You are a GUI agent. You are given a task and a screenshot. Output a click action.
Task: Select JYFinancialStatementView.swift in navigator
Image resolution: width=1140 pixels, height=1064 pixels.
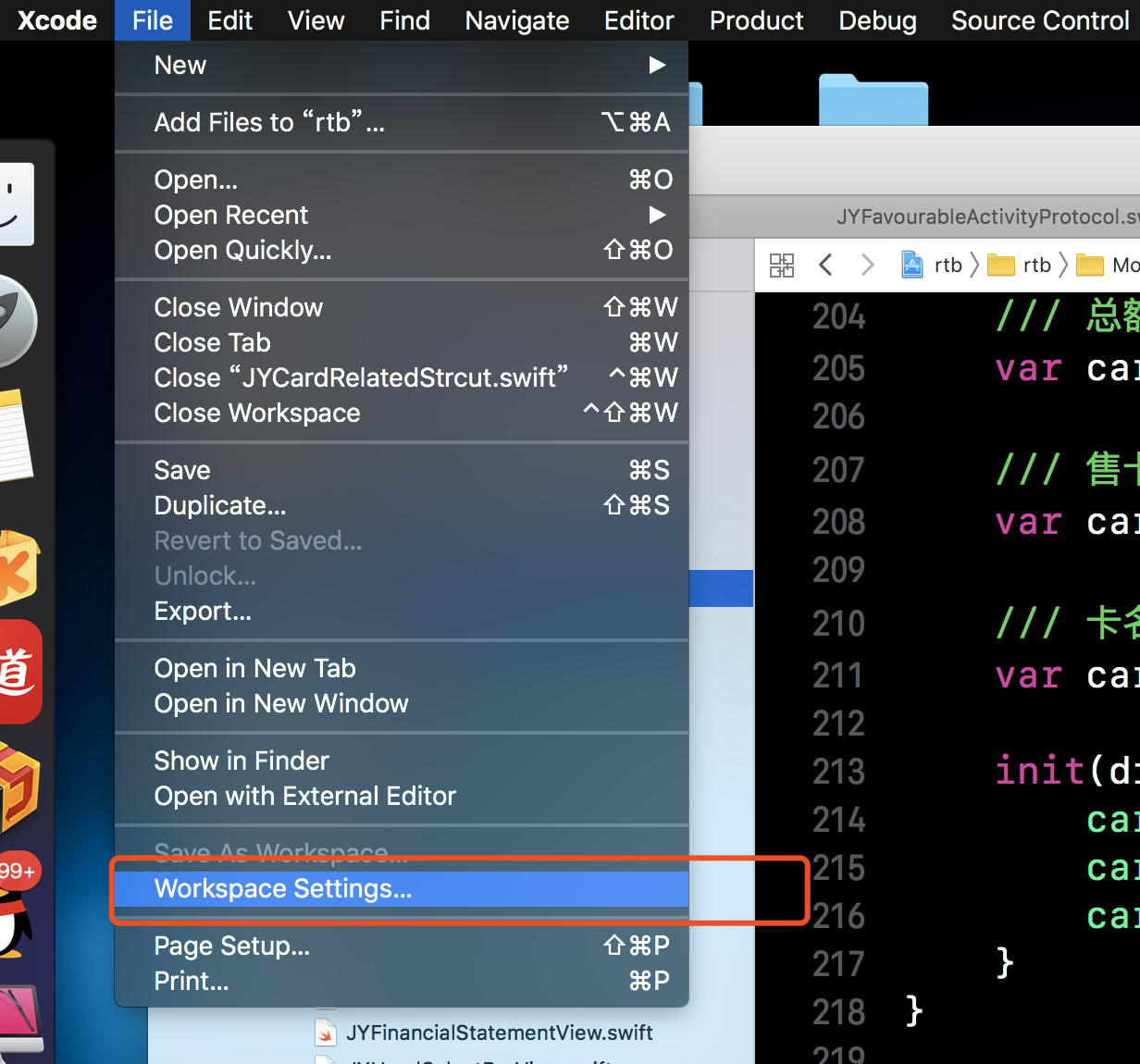[x=500, y=1033]
